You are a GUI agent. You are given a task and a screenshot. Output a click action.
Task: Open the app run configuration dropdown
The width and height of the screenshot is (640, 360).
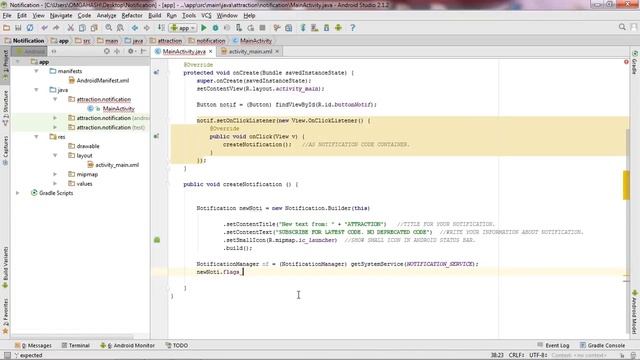point(183,28)
